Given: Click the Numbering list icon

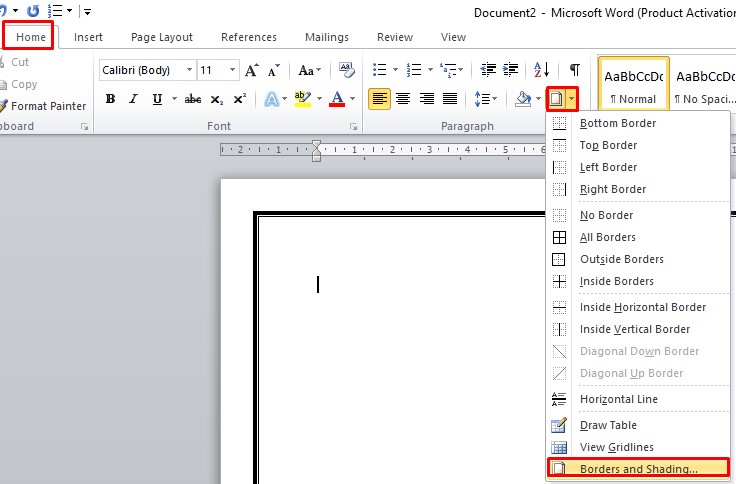Looking at the screenshot, I should tap(414, 70).
